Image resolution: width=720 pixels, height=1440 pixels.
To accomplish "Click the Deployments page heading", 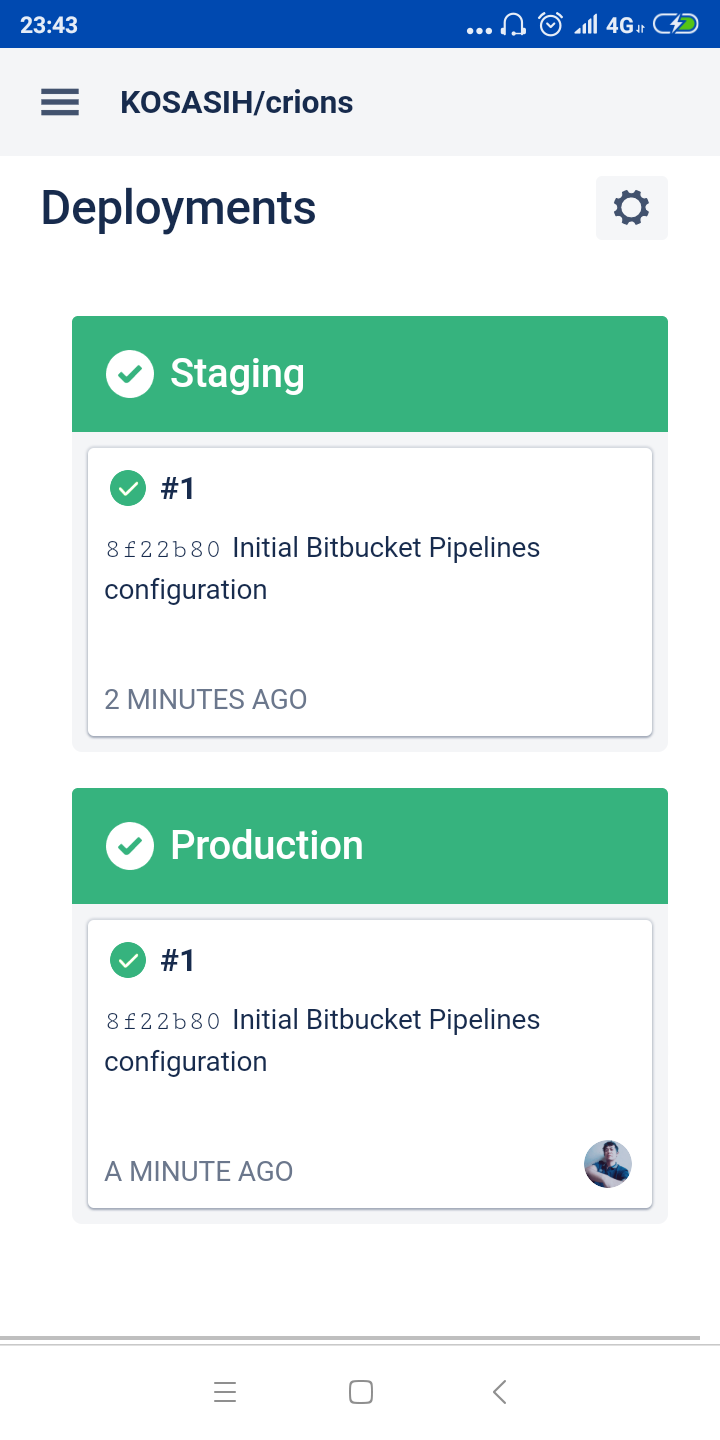I will [178, 208].
